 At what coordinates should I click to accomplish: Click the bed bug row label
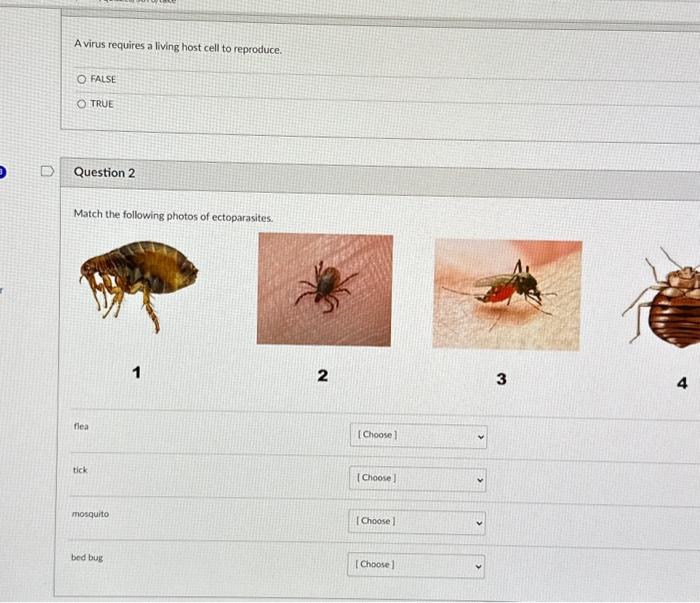click(87, 557)
